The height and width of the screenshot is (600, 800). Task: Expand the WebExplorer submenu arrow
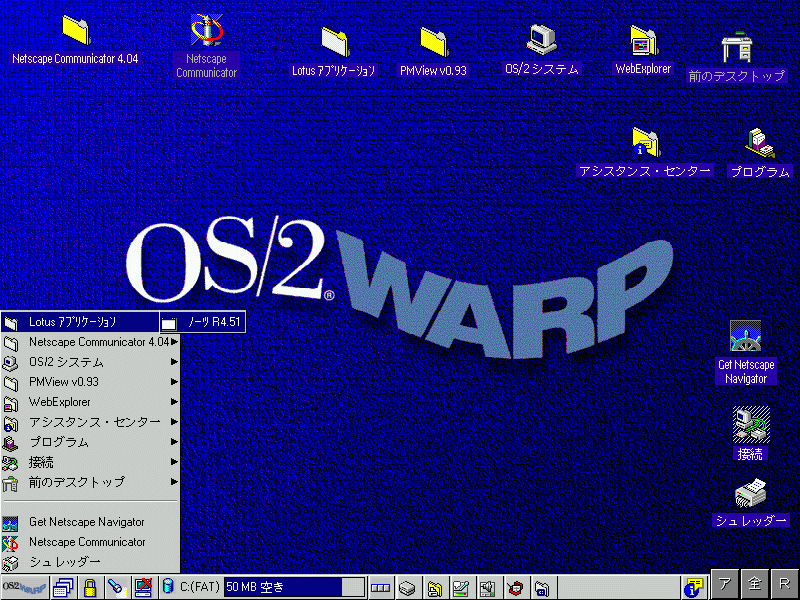[174, 402]
